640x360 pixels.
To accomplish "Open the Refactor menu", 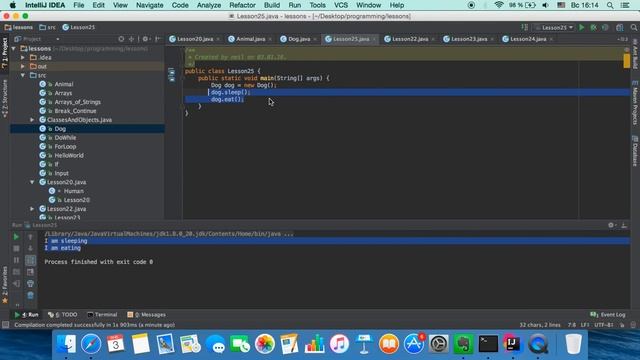I will coord(242,5).
